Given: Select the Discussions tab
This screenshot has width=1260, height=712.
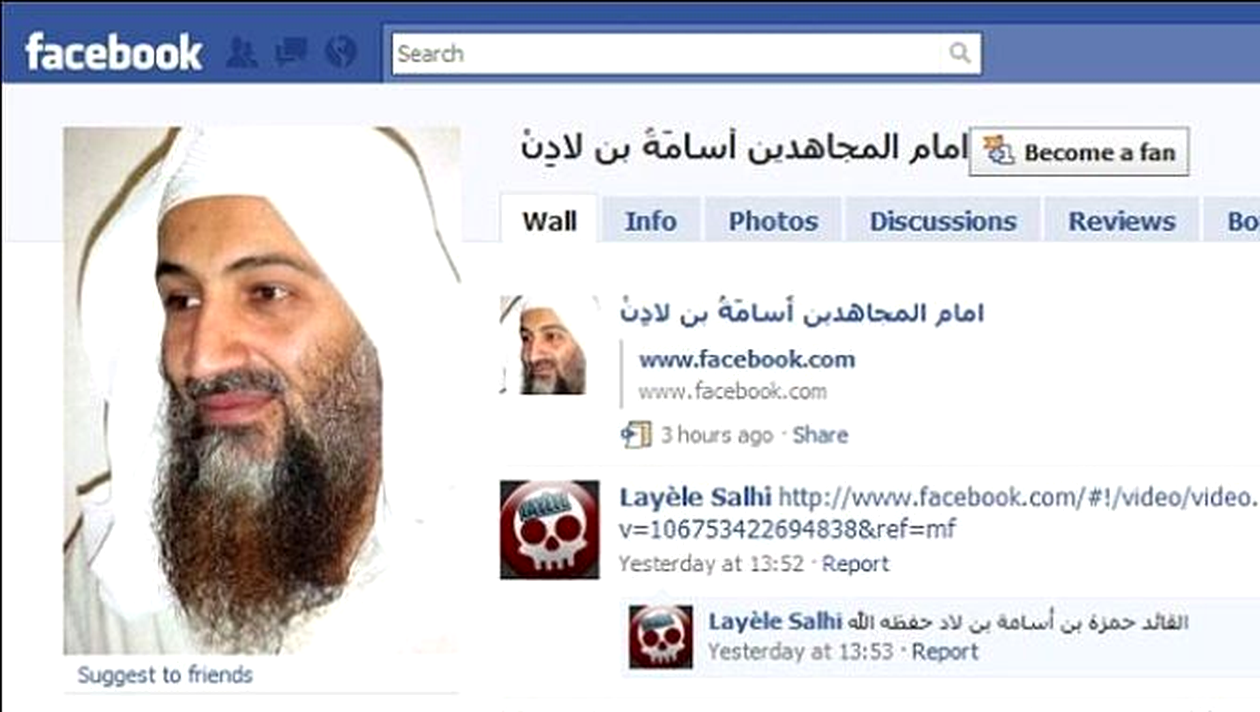Looking at the screenshot, I should (x=943, y=221).
